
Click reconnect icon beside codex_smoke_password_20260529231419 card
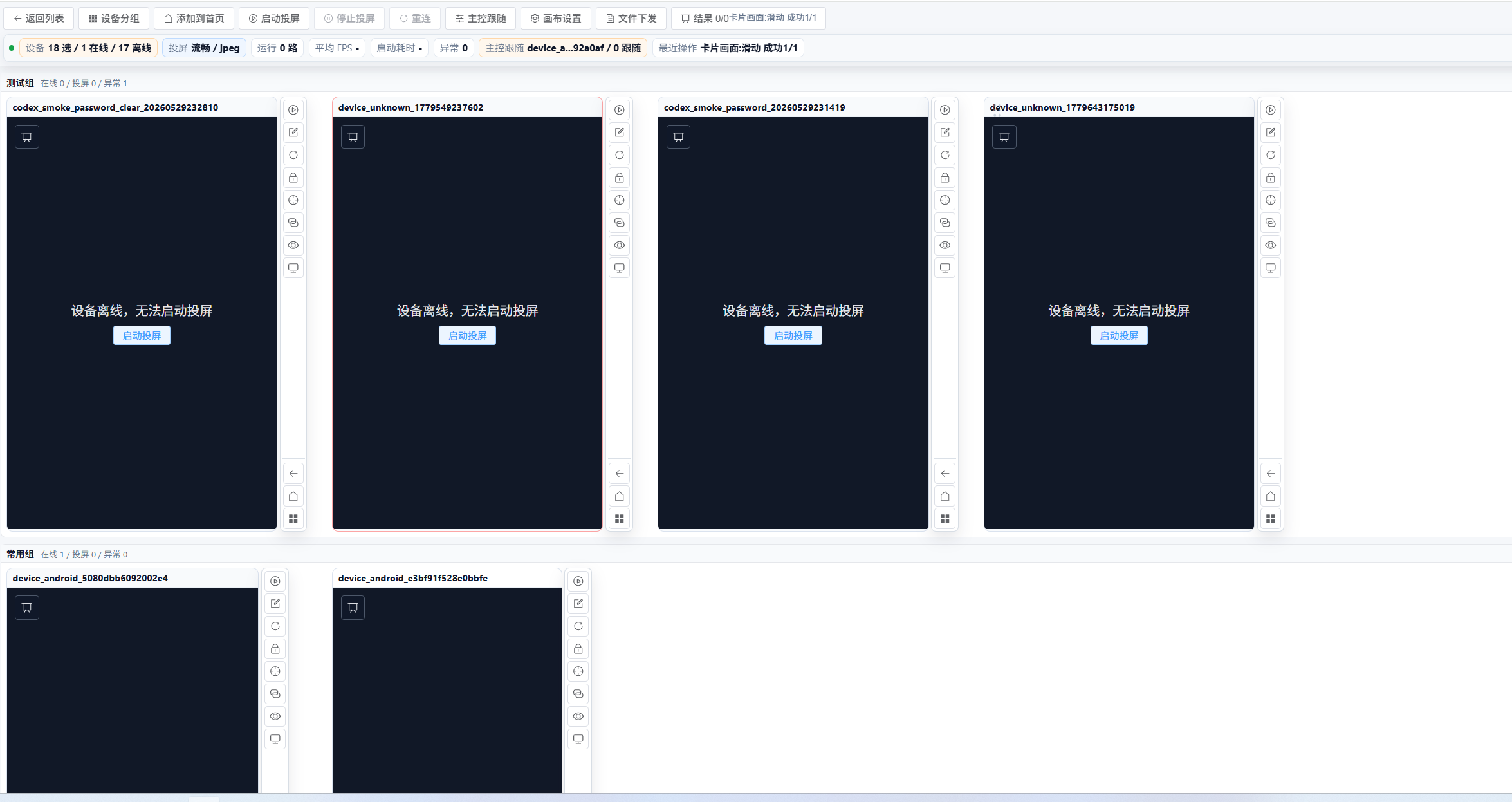coord(945,155)
